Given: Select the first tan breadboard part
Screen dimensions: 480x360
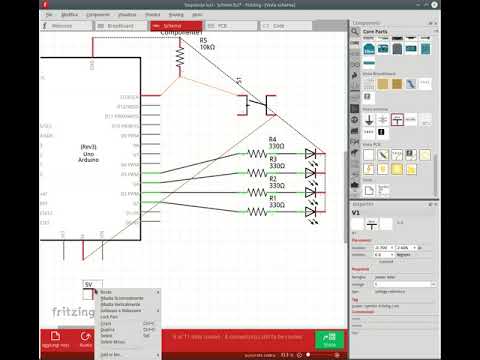Looking at the screenshot, I should [383, 84].
